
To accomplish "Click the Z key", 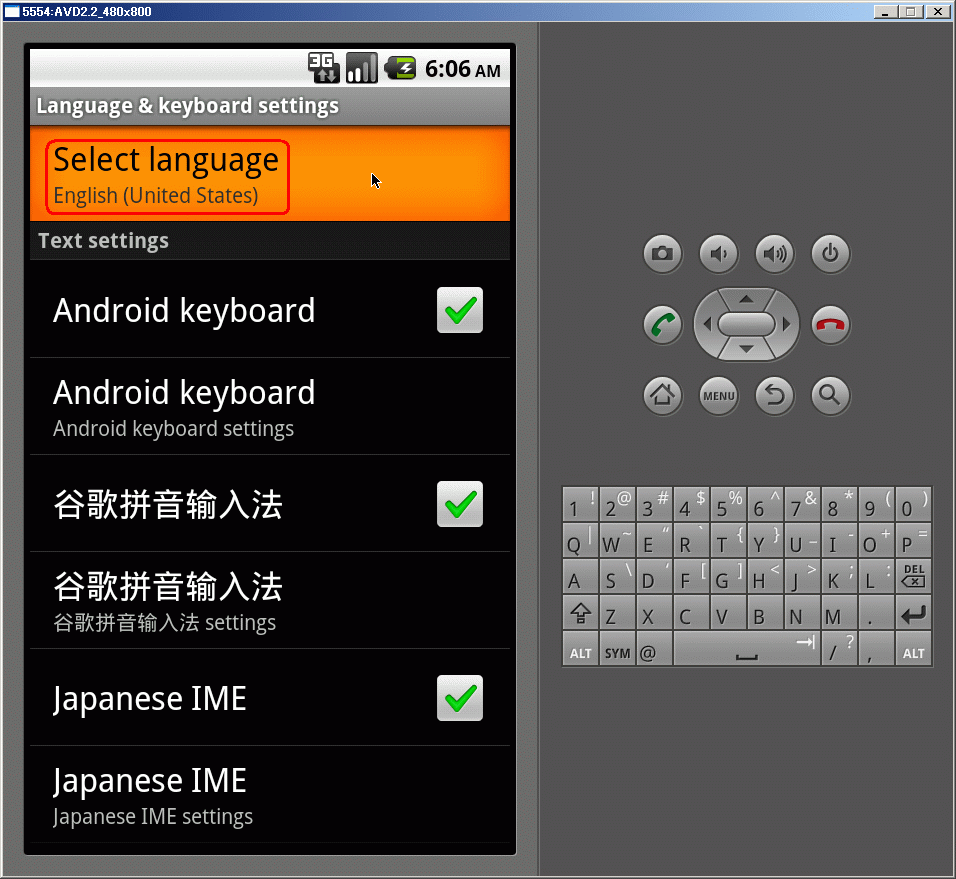I will (617, 613).
